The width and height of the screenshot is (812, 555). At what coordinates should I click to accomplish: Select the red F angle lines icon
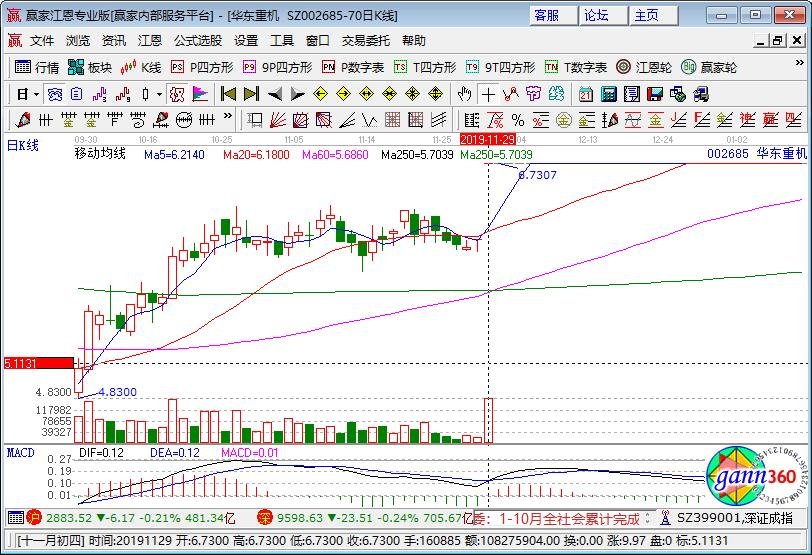701,120
